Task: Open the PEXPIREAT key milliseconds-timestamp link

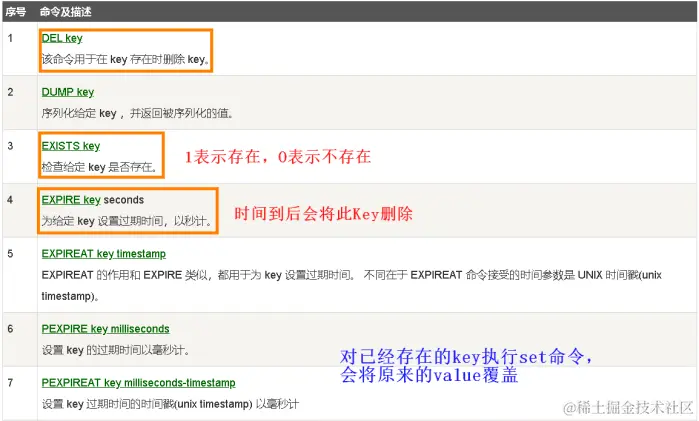Action: (138, 383)
